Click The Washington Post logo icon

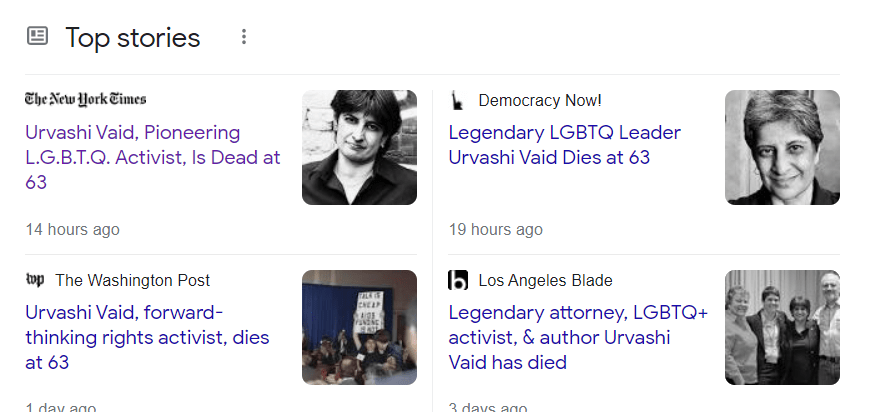click(x=35, y=280)
